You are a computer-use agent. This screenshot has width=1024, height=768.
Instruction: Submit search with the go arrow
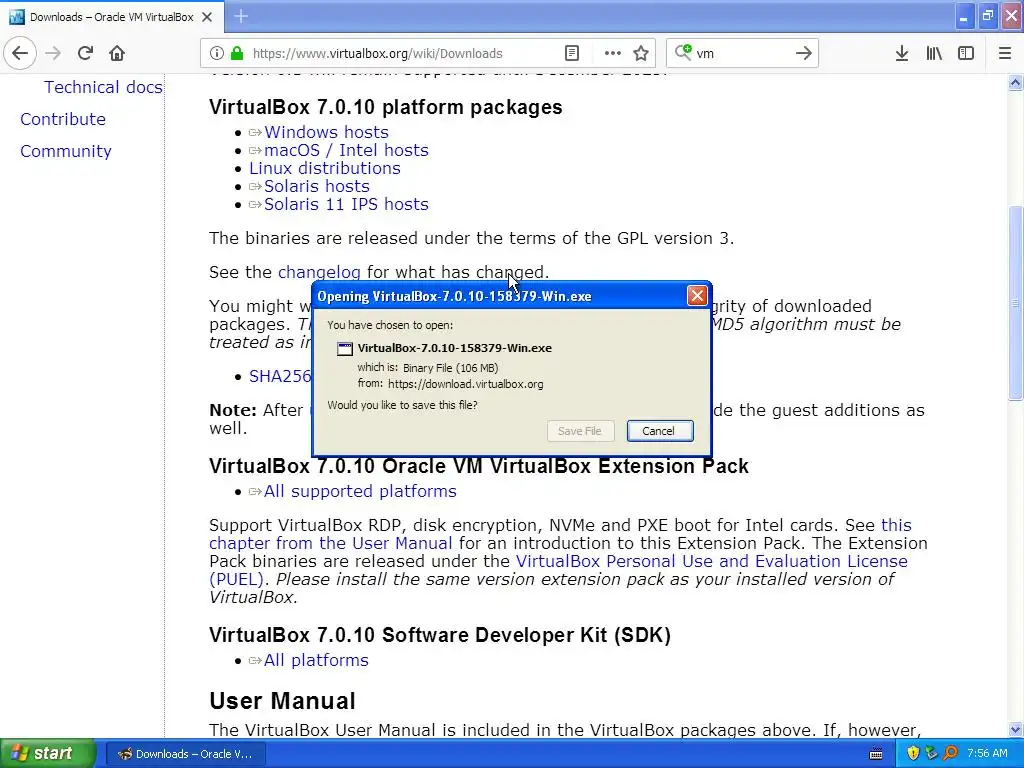click(x=804, y=53)
